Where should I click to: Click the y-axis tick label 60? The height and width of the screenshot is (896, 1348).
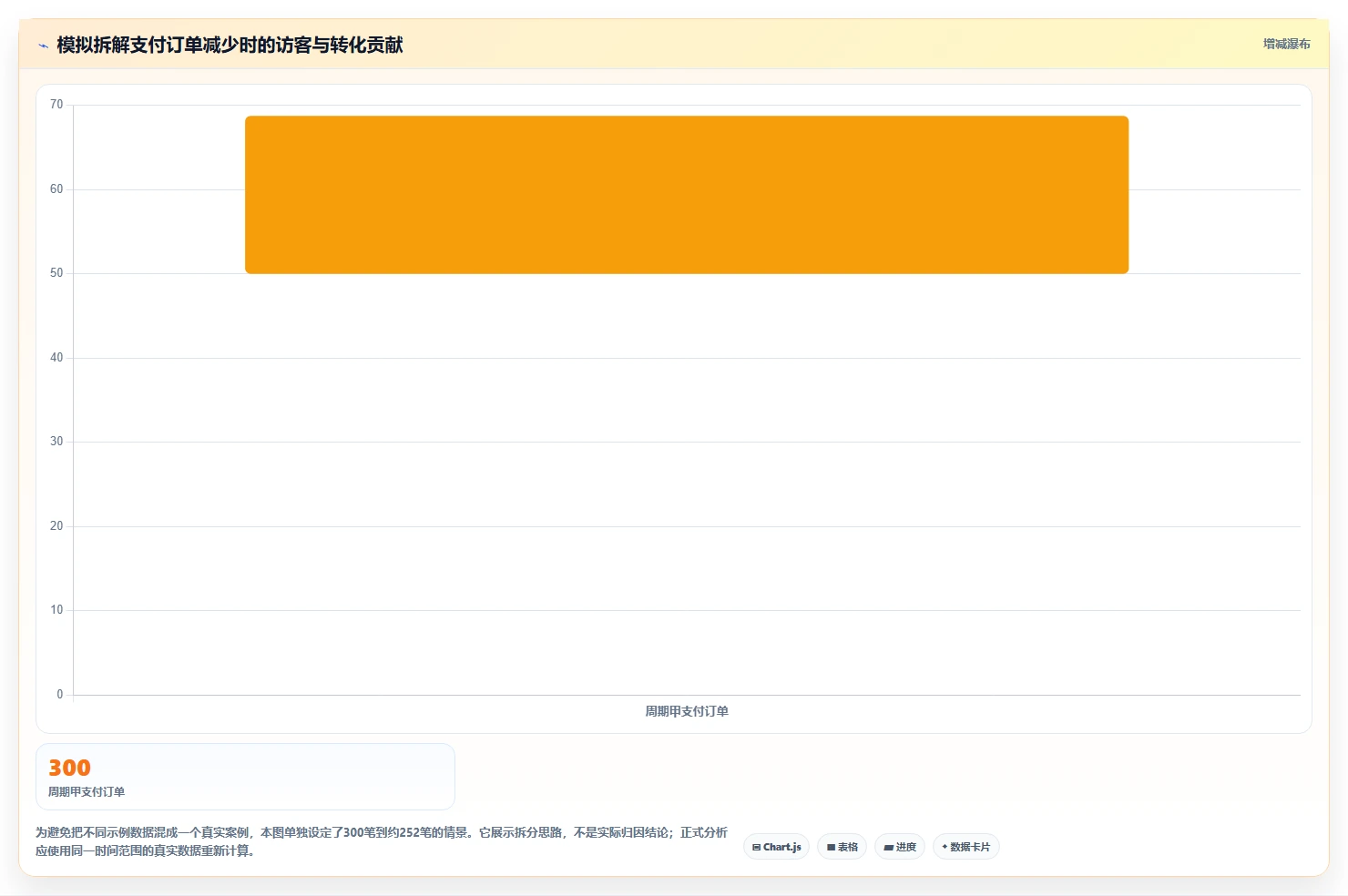pyautogui.click(x=56, y=189)
